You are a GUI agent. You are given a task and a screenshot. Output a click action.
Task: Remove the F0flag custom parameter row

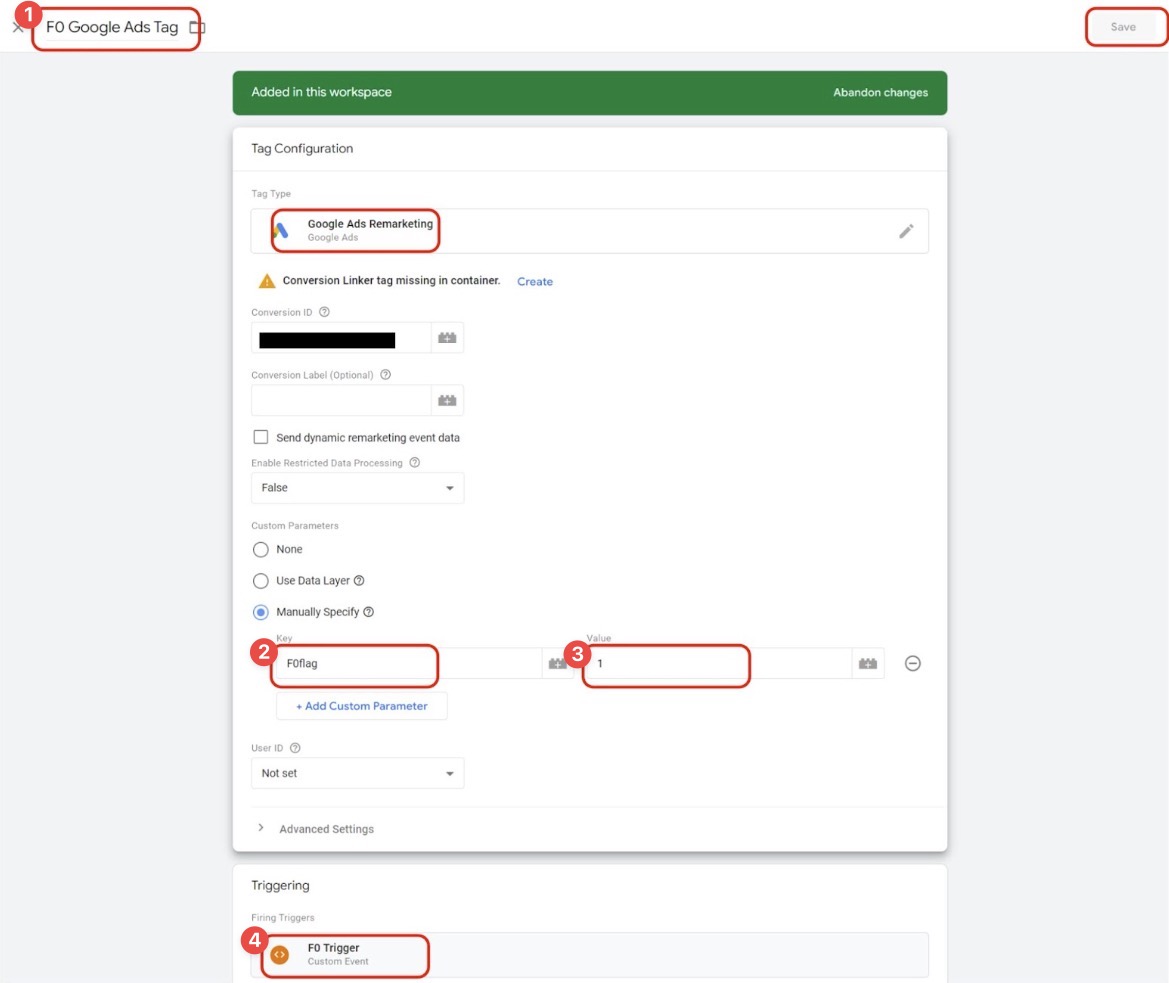[x=912, y=663]
